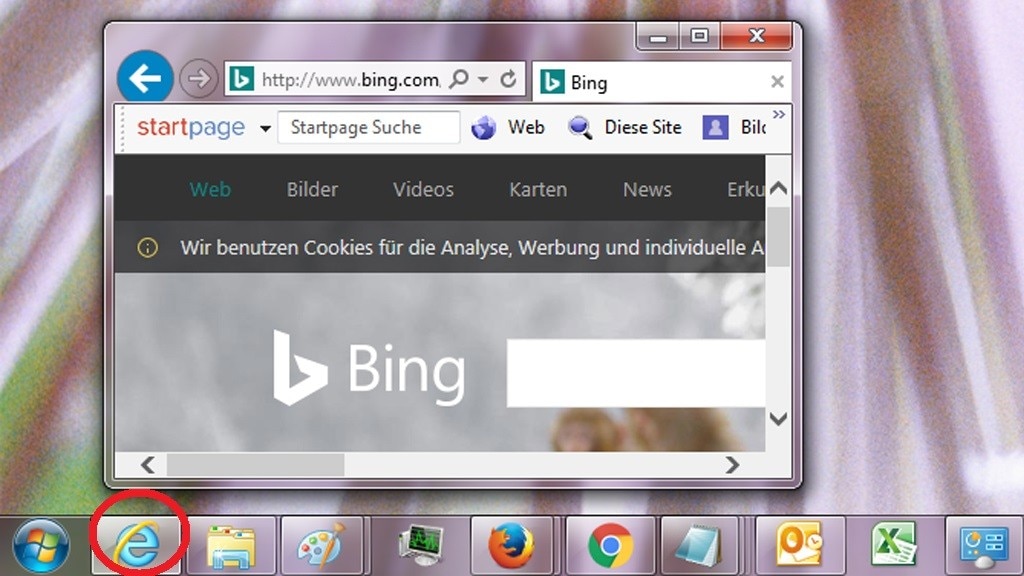
Task: Click into the Bing search box
Action: [x=635, y=373]
